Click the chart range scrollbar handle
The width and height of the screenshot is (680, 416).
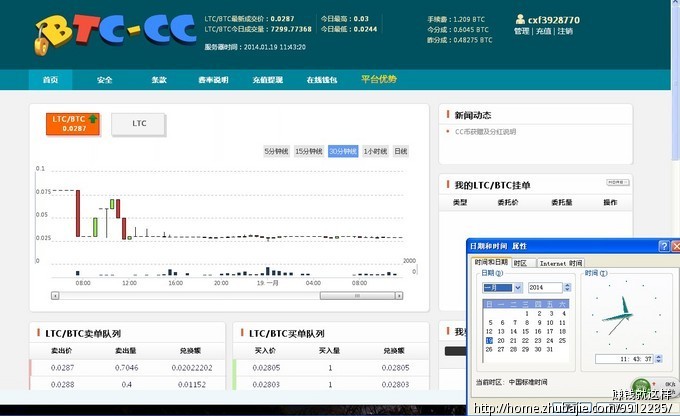click(357, 295)
